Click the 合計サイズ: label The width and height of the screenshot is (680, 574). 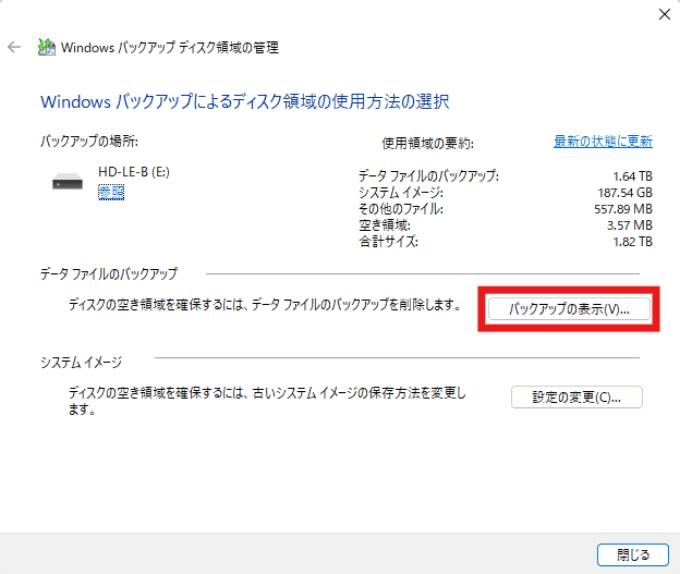[388, 241]
